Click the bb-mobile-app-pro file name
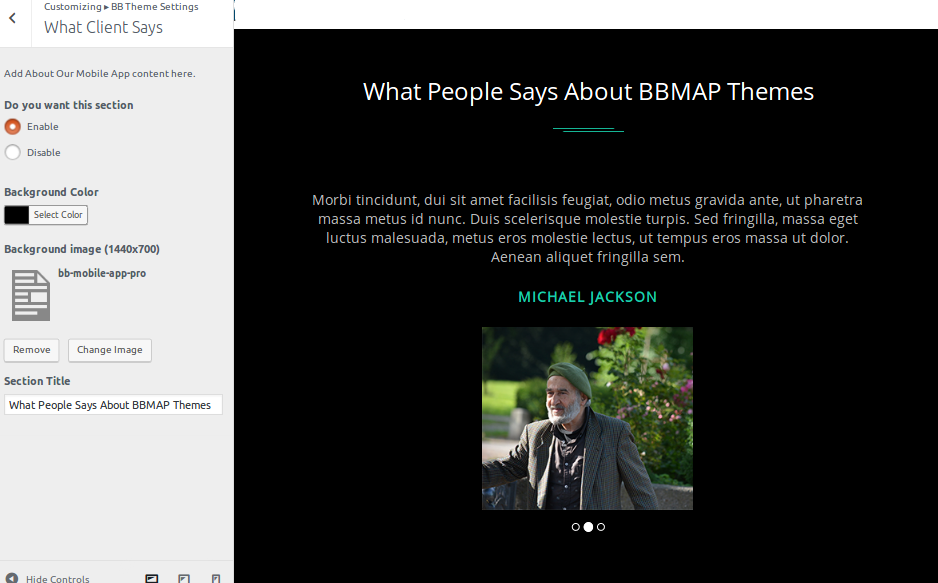 click(102, 273)
